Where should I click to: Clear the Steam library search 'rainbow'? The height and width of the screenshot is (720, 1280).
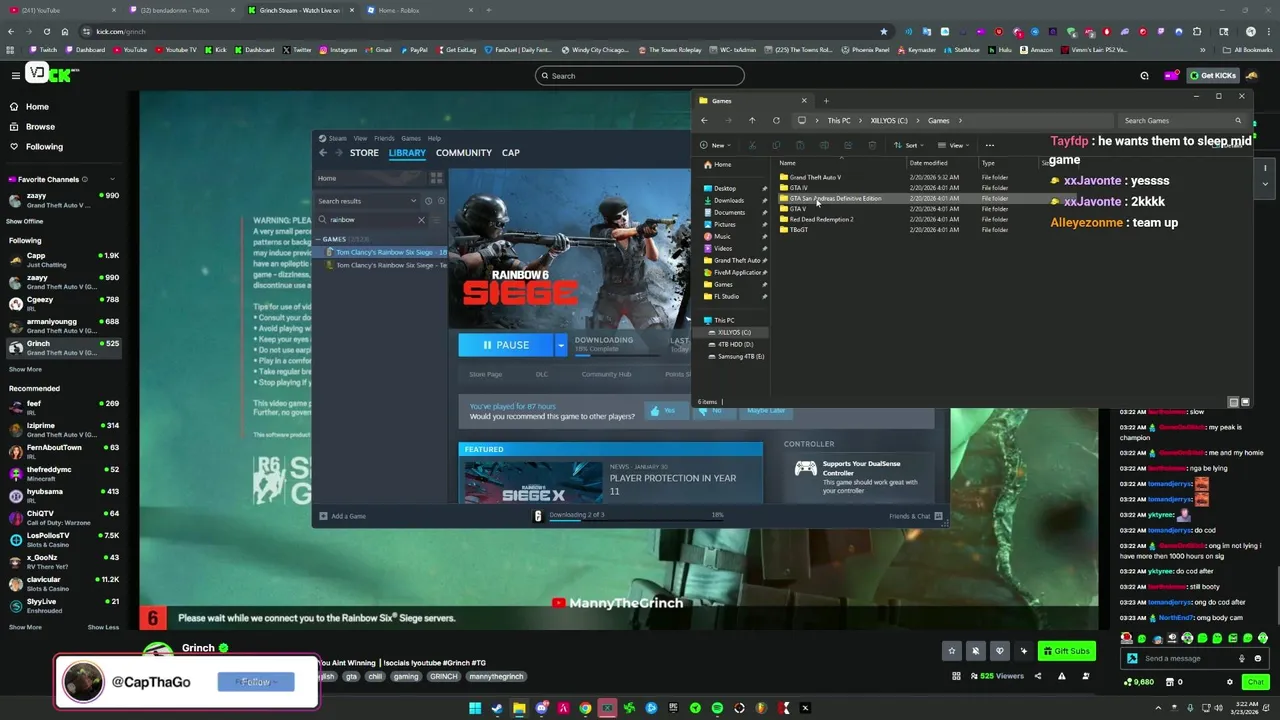[421, 220]
